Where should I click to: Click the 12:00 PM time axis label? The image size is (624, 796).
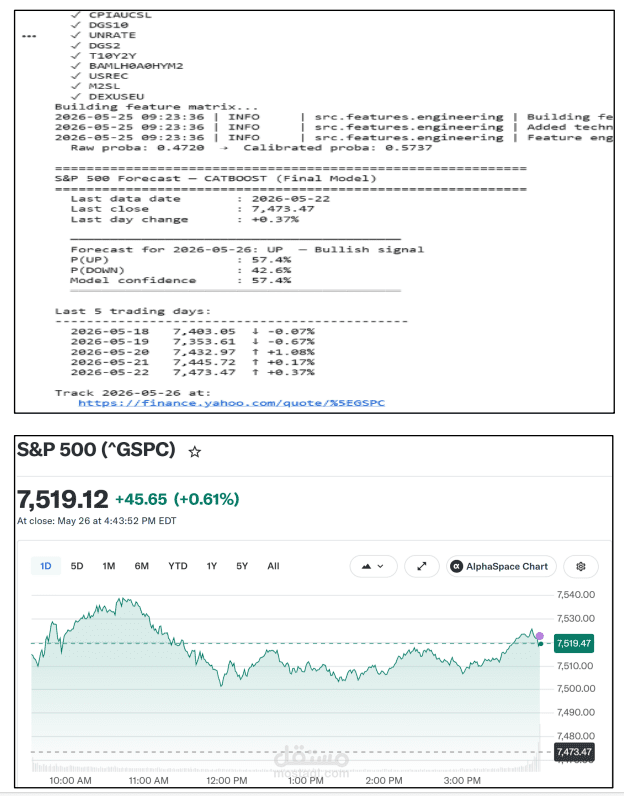pyautogui.click(x=226, y=780)
